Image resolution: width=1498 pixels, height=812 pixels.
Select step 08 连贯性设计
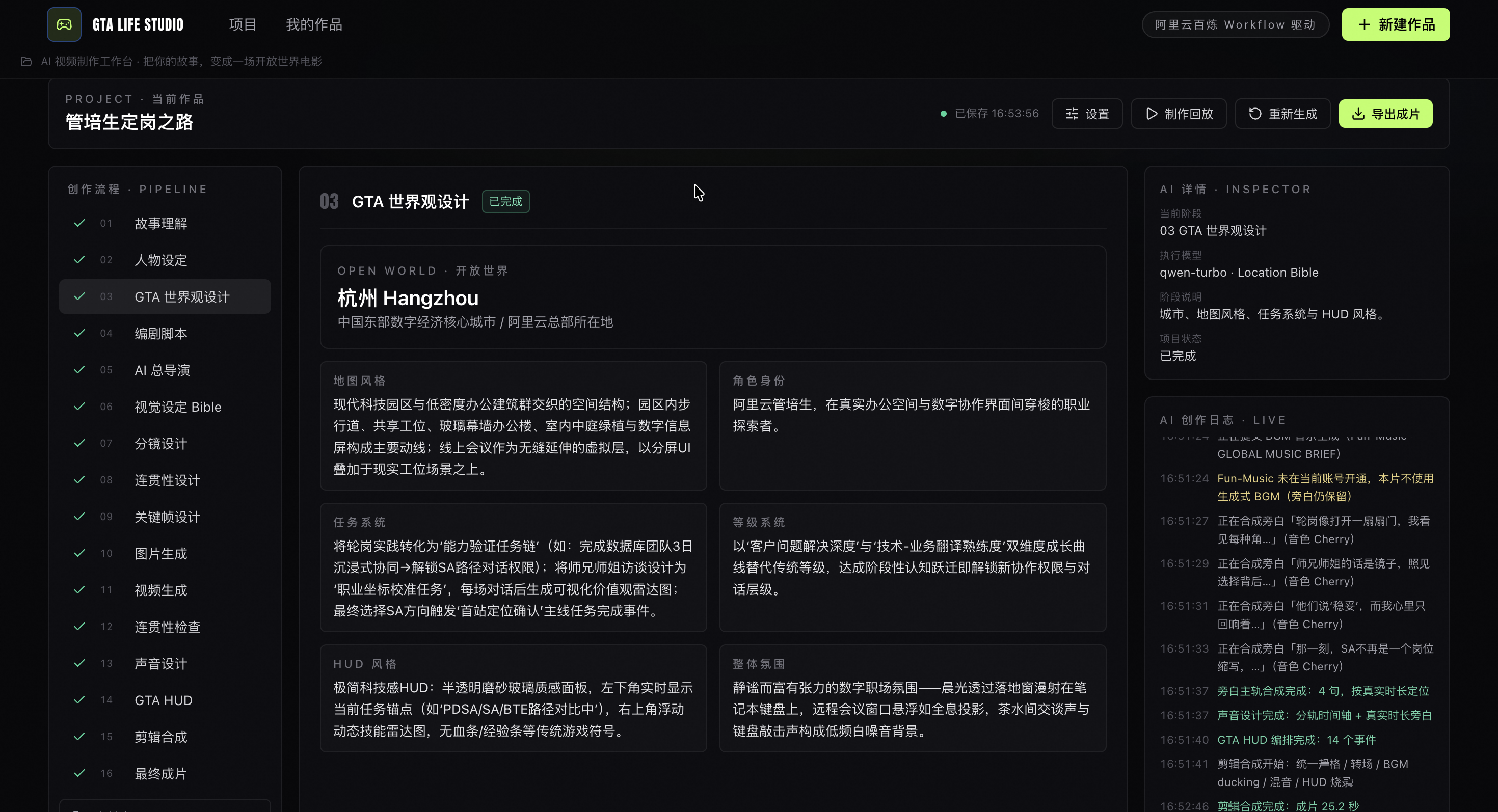165,480
